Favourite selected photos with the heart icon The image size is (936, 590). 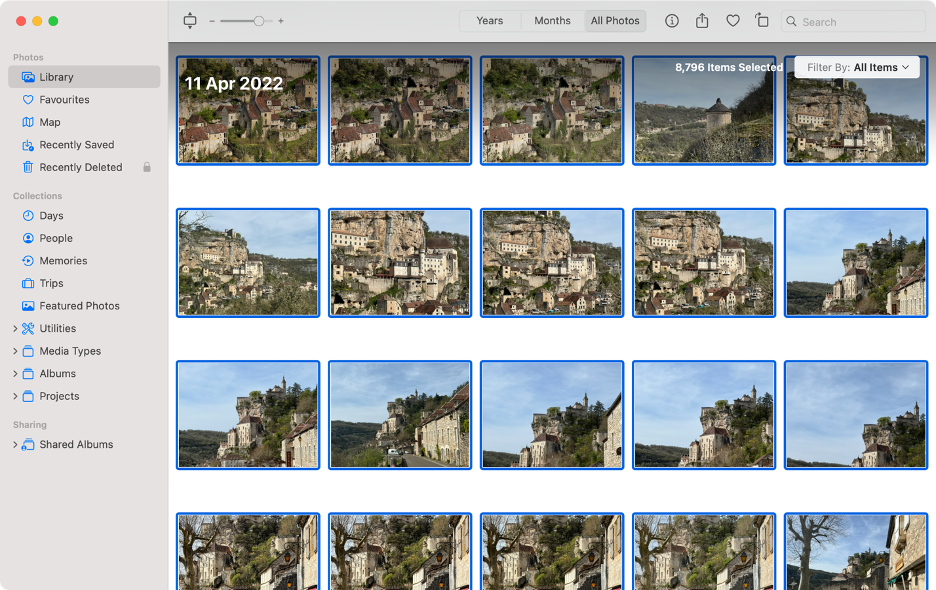[733, 20]
